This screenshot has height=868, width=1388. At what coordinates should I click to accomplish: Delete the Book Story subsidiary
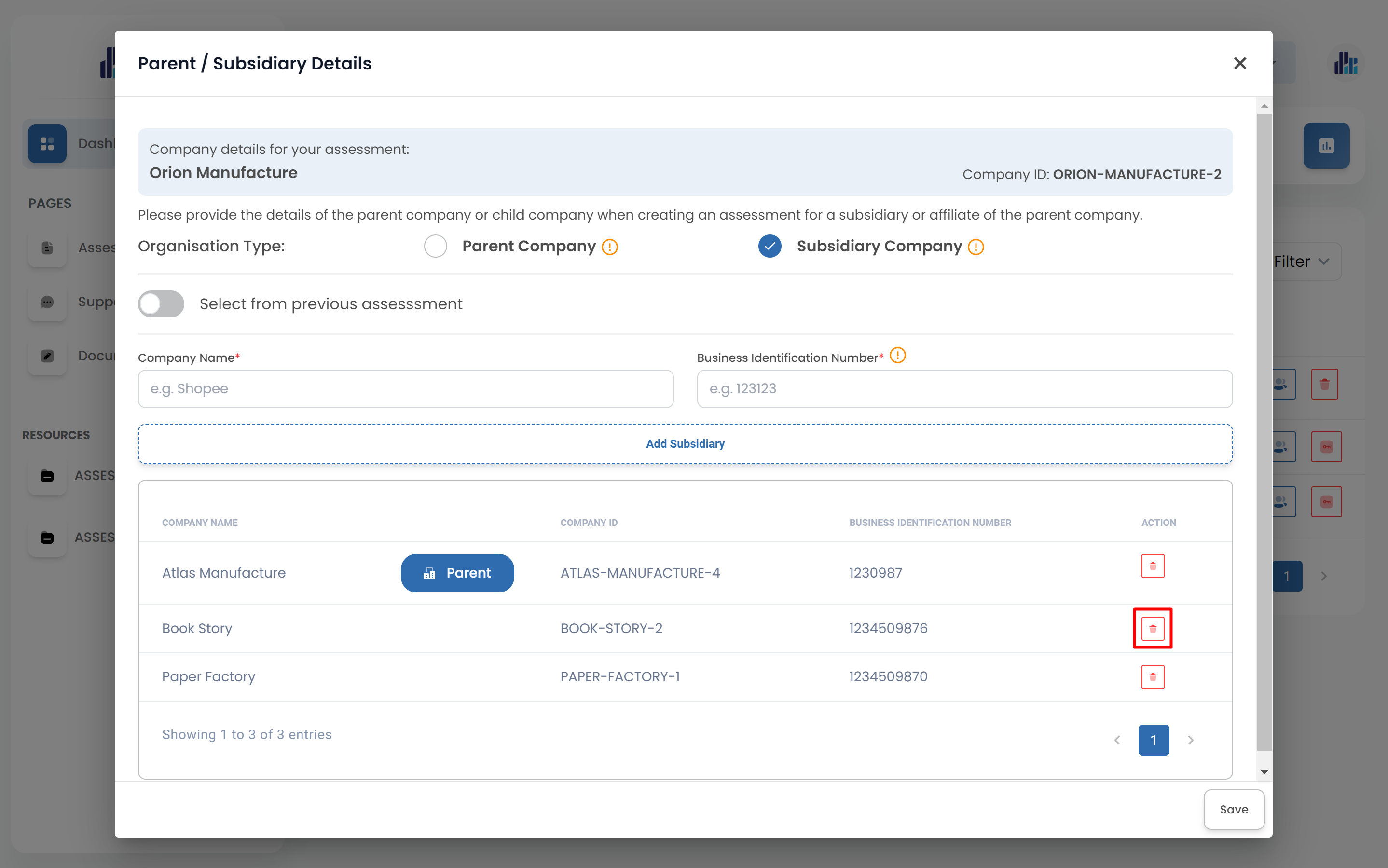pyautogui.click(x=1152, y=628)
